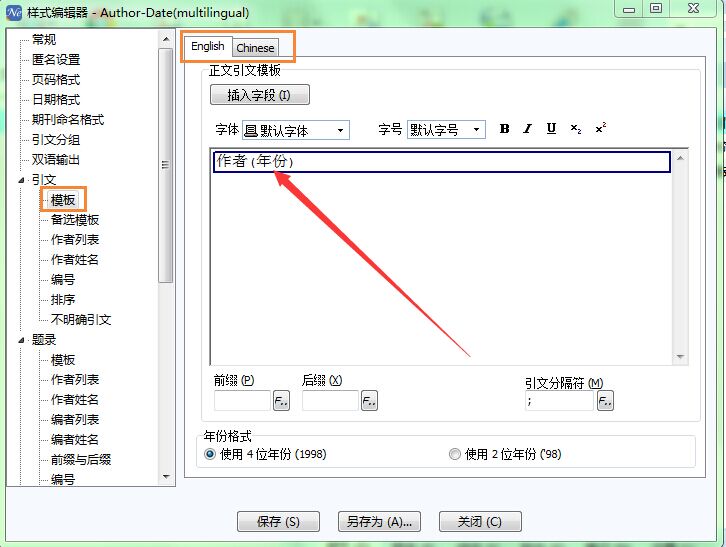Click tree scrollbar down arrow
This screenshot has width=726, height=547.
(x=166, y=476)
